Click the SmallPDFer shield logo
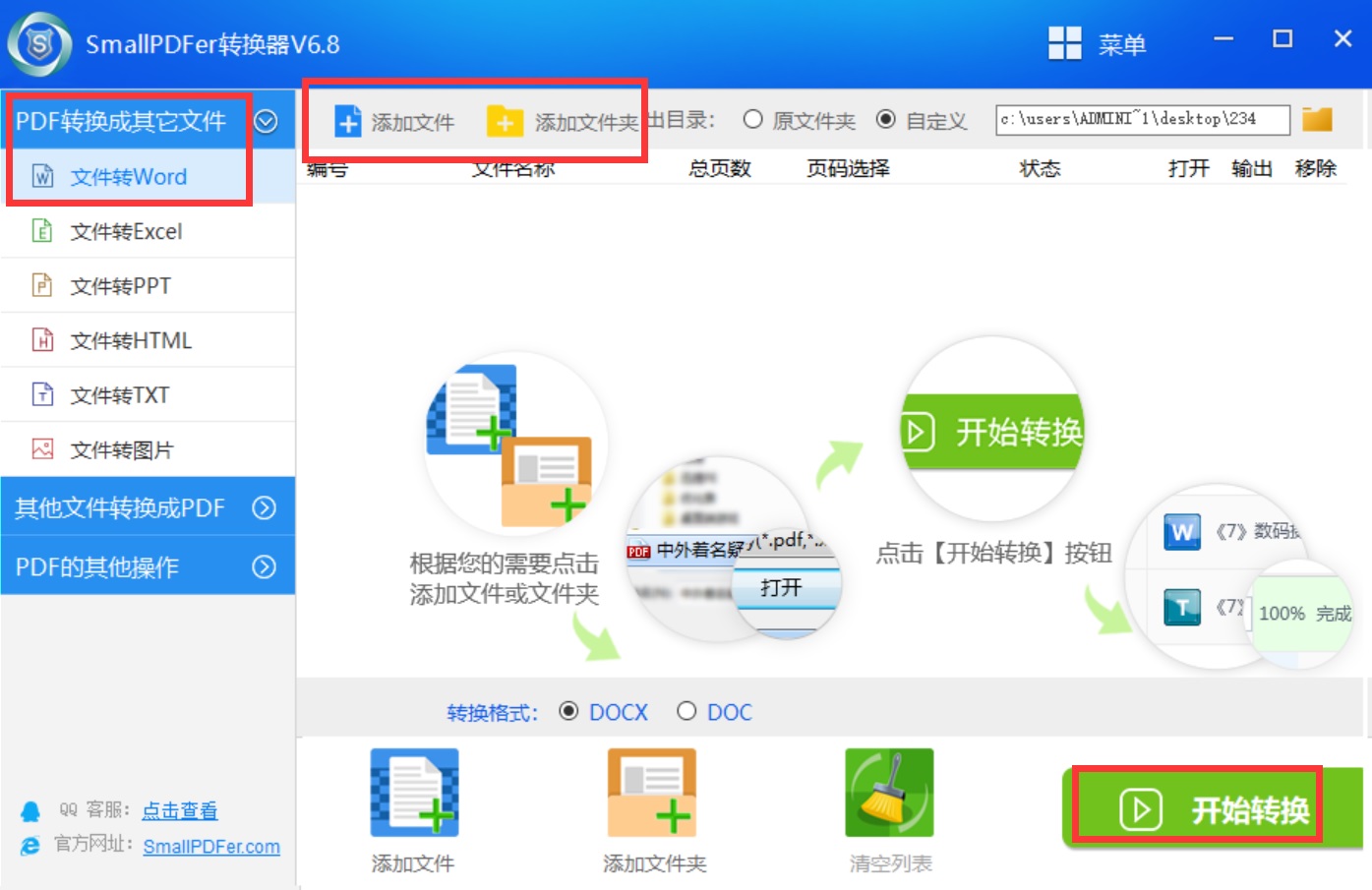 (x=39, y=44)
